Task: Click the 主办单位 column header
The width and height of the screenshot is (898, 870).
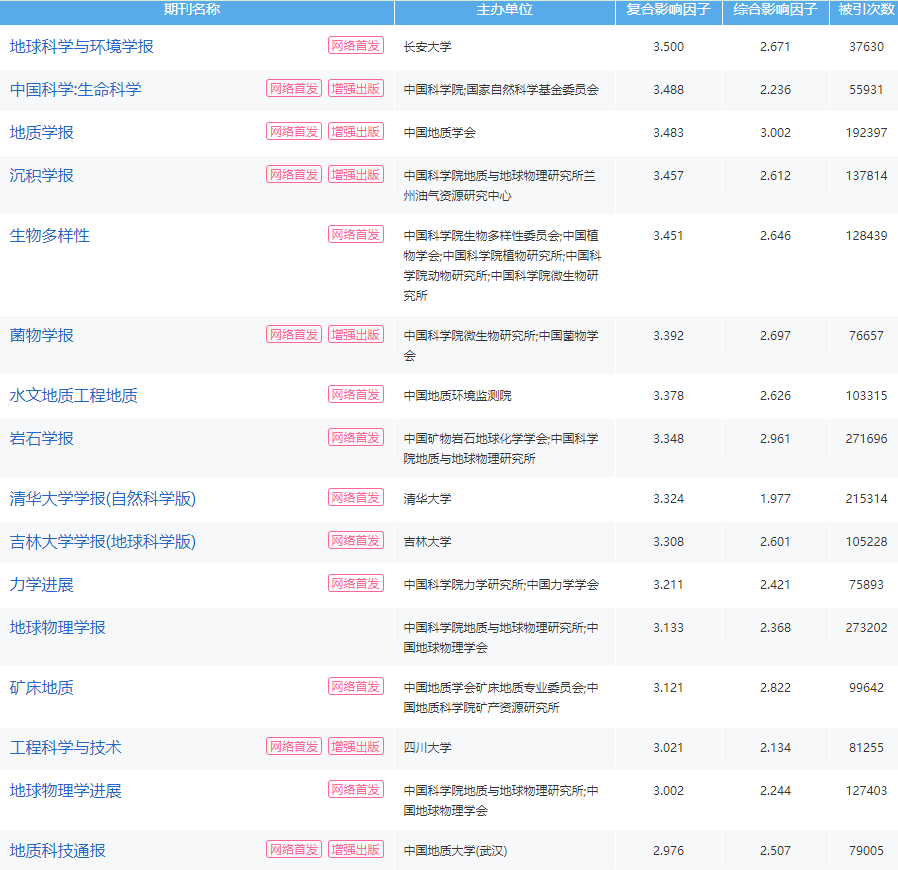Action: [x=505, y=10]
